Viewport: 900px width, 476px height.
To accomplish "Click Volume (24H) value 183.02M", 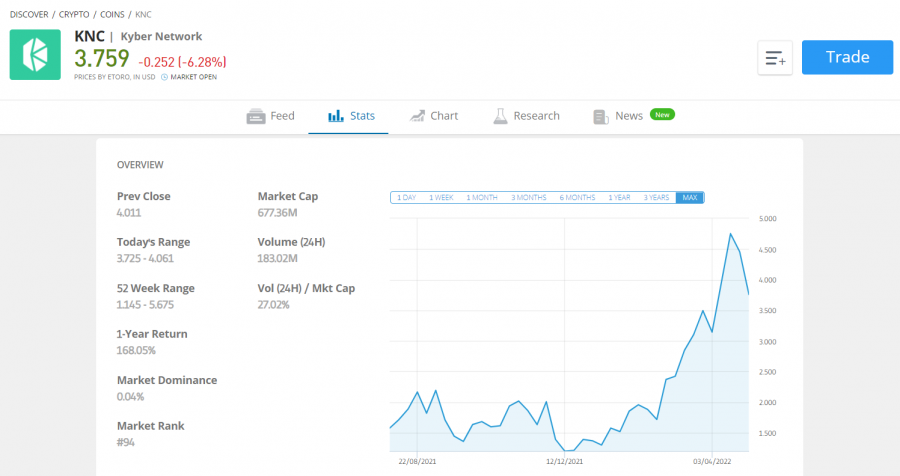I will [277, 258].
